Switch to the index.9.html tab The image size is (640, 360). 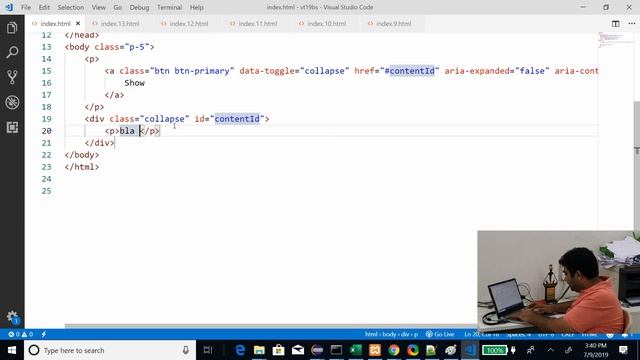pyautogui.click(x=393, y=24)
